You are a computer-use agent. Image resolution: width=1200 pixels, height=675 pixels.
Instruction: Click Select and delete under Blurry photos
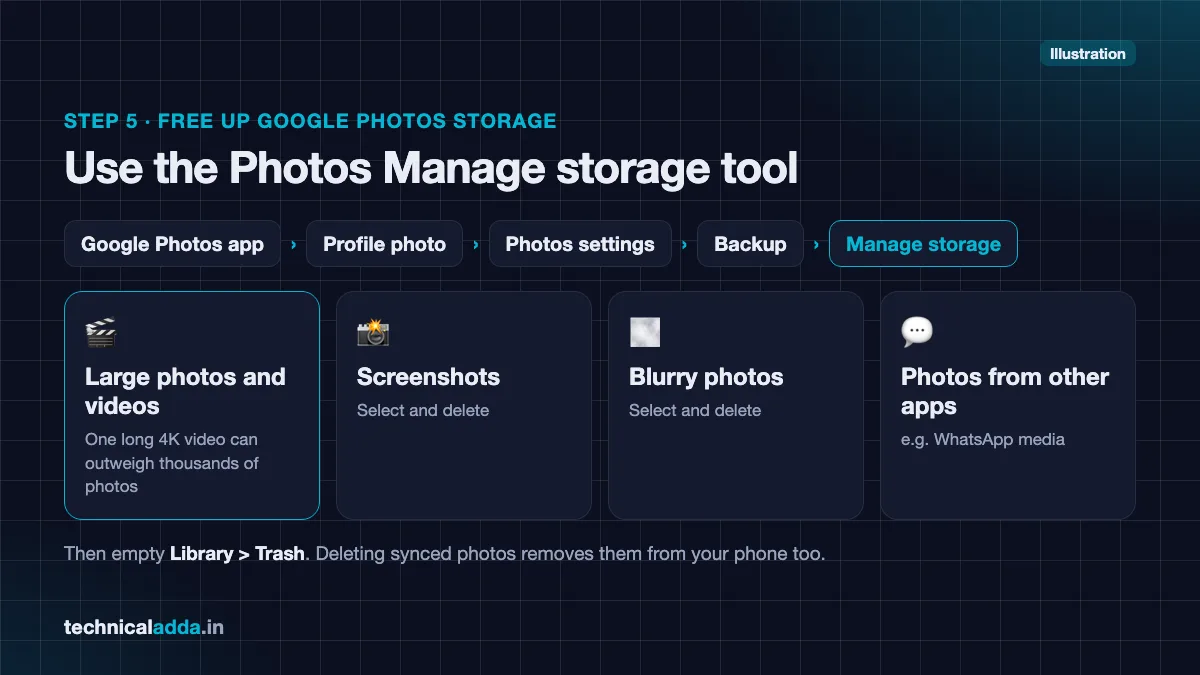coord(695,410)
